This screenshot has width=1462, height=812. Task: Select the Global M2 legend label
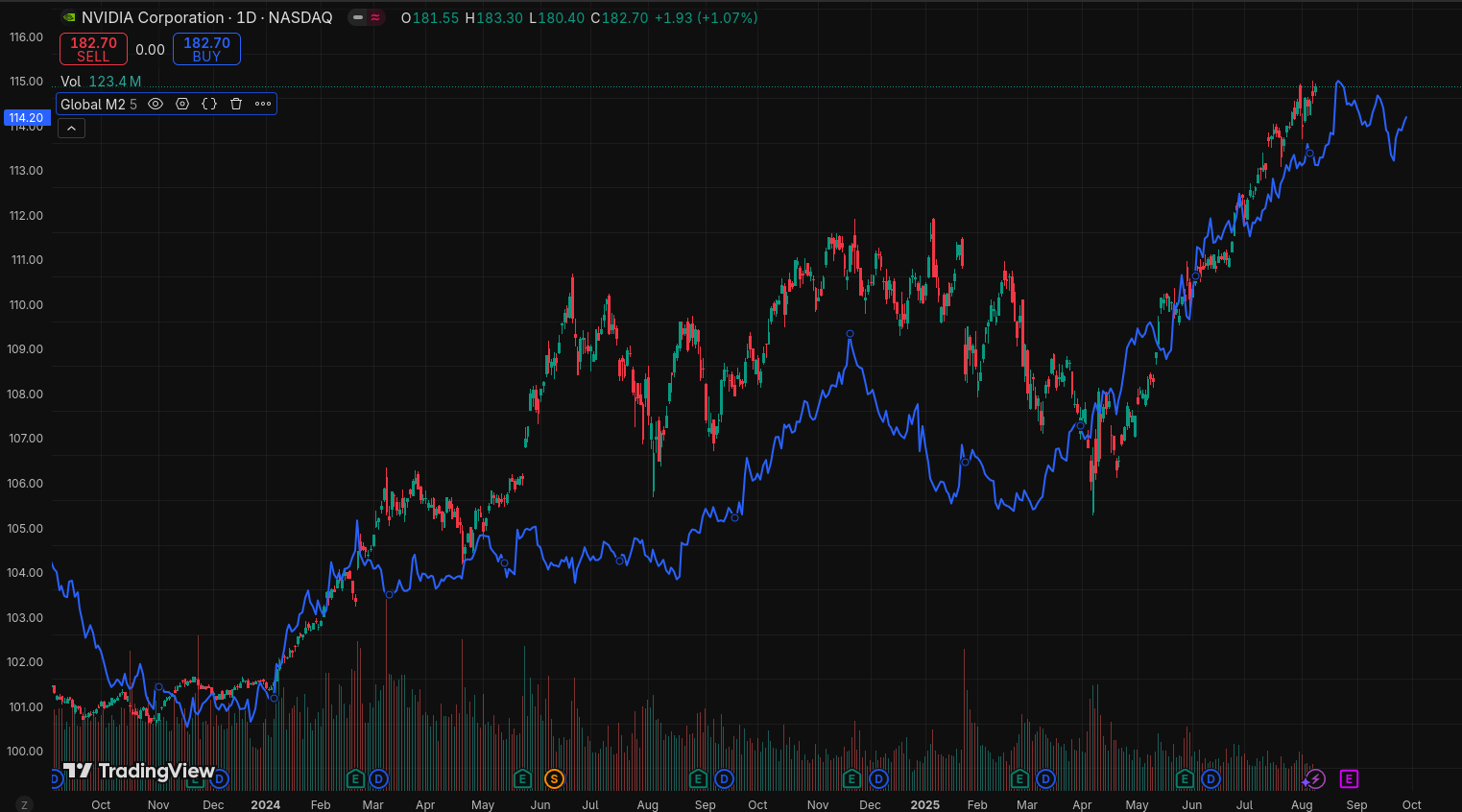93,104
